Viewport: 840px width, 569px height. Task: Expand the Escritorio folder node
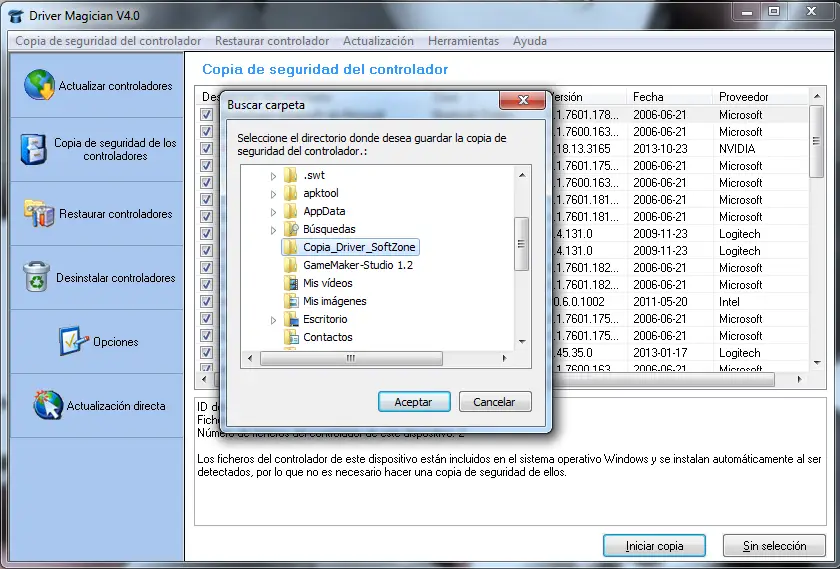tap(273, 320)
